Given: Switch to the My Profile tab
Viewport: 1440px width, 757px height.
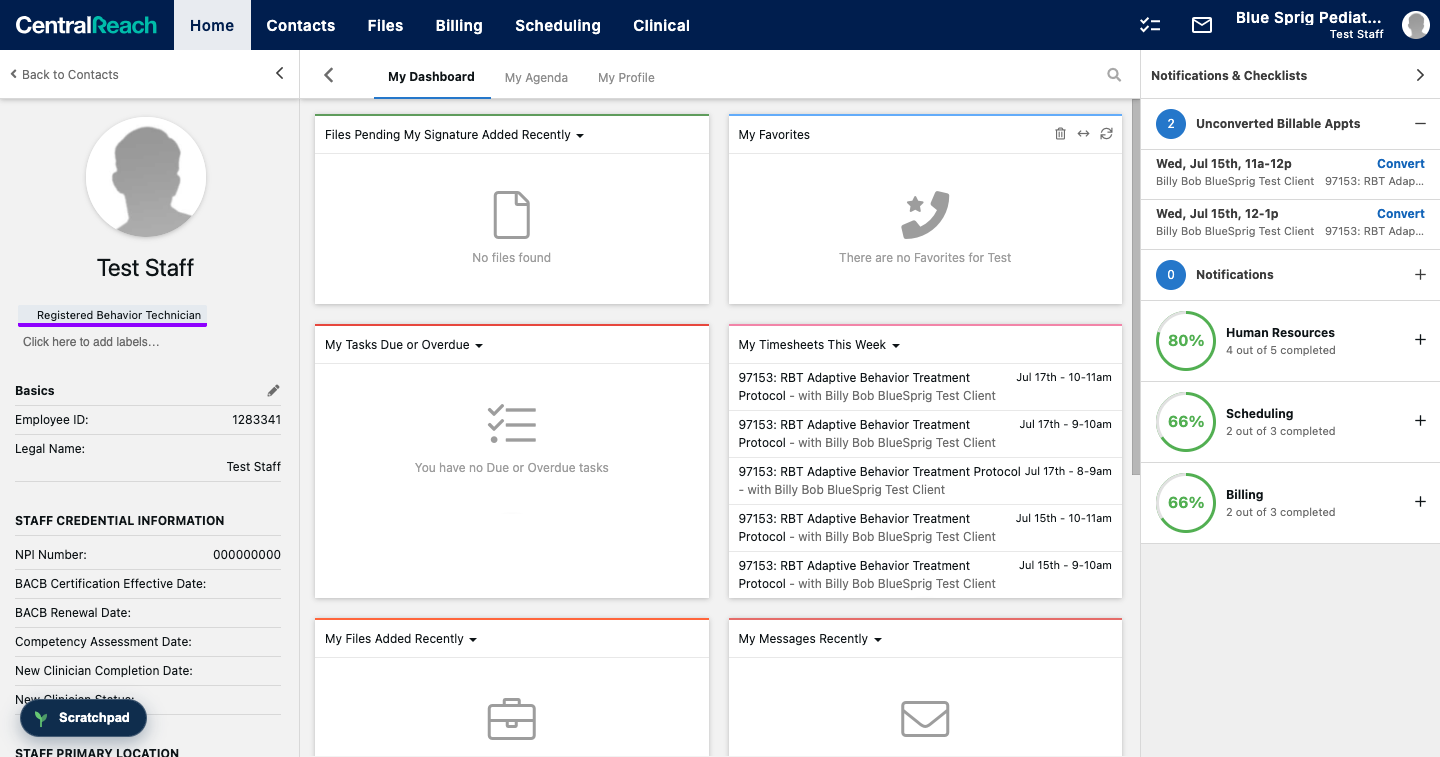Looking at the screenshot, I should pyautogui.click(x=626, y=77).
